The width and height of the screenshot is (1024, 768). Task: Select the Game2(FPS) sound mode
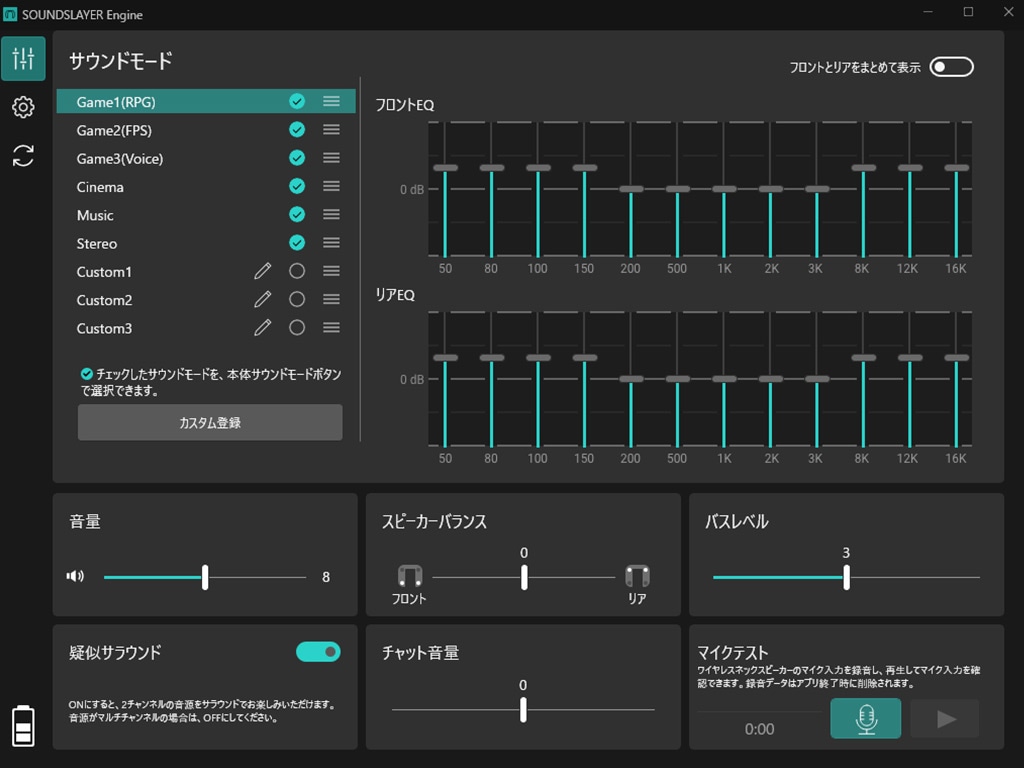(x=206, y=130)
